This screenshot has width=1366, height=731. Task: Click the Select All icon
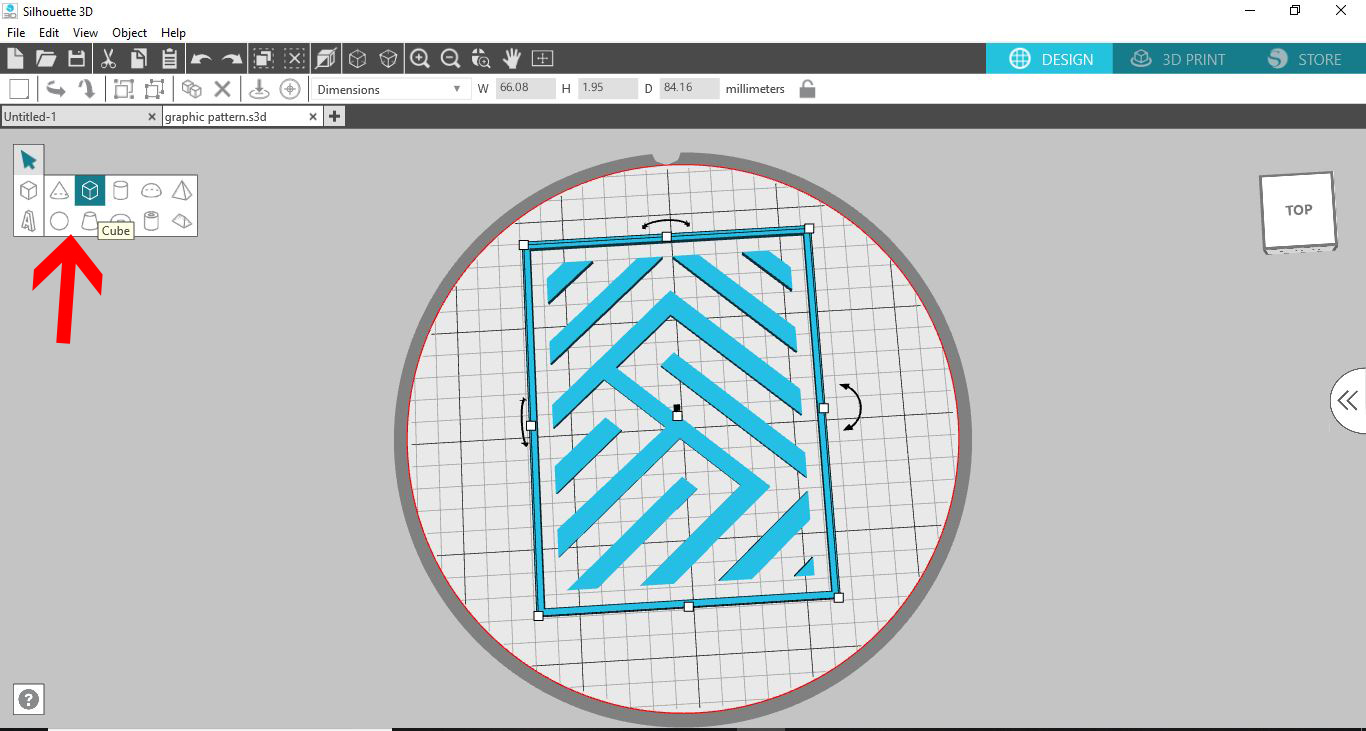tap(263, 58)
